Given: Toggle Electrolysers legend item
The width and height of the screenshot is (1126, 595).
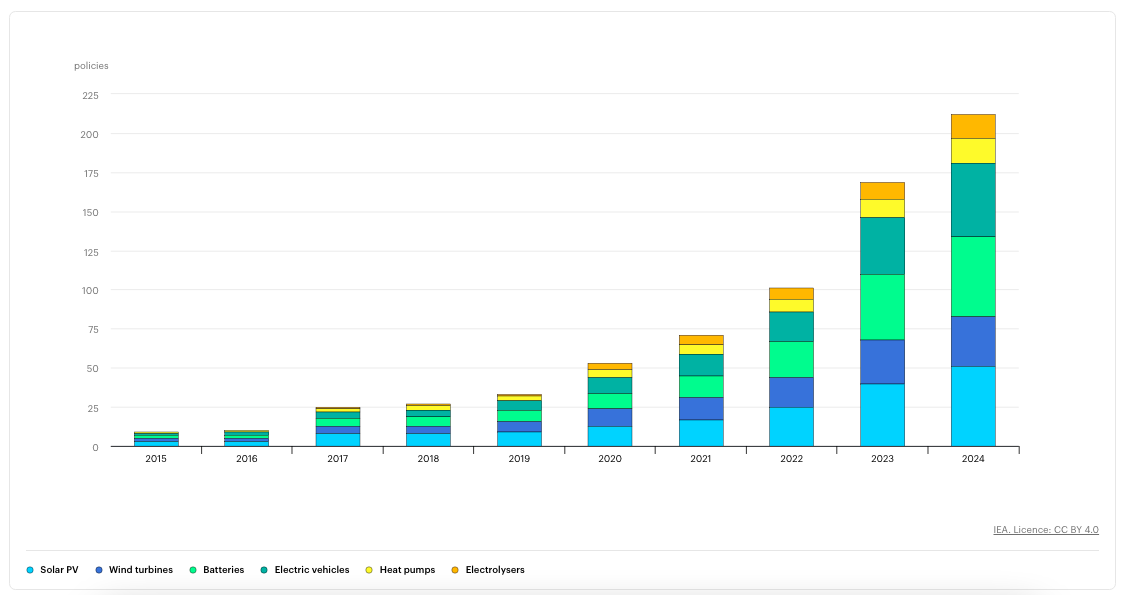Looking at the screenshot, I should (488, 570).
